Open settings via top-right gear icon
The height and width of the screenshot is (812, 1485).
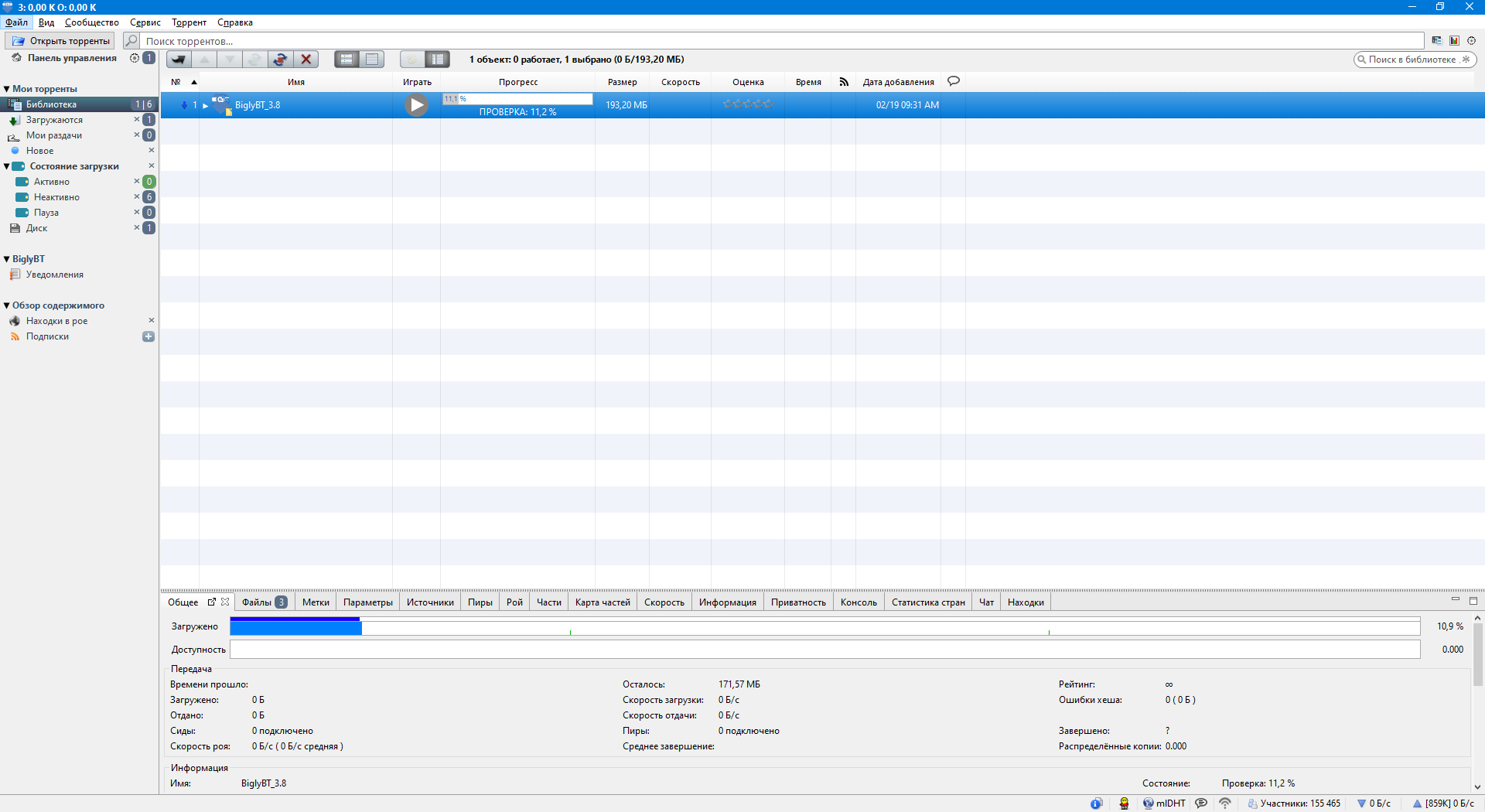tap(1471, 41)
